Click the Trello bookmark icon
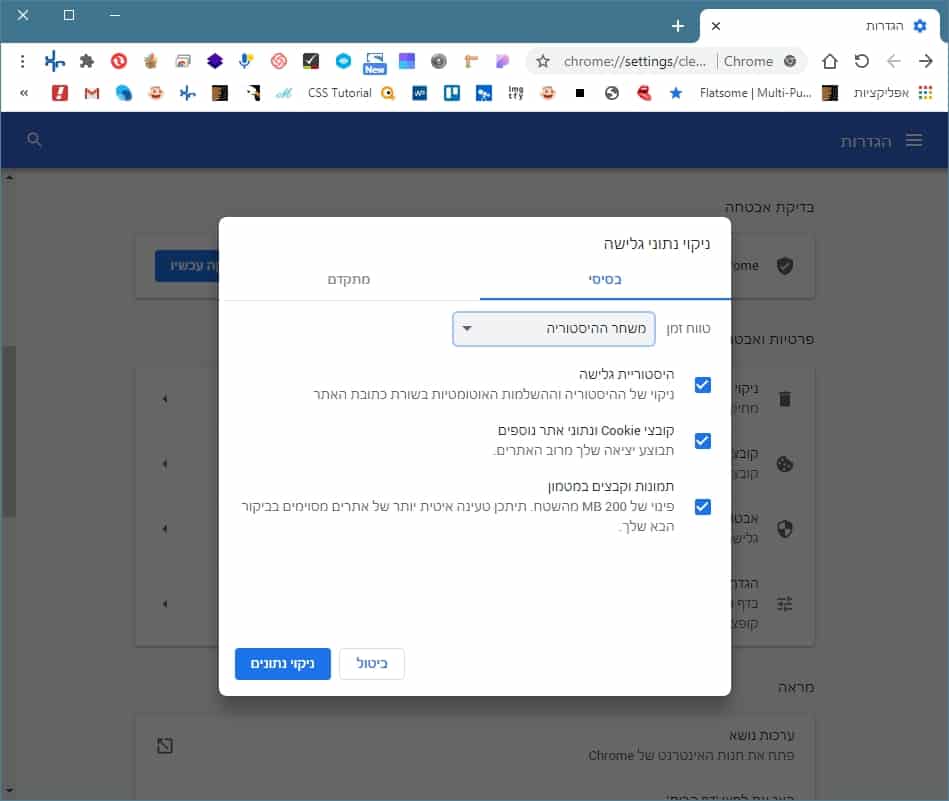 [x=453, y=93]
